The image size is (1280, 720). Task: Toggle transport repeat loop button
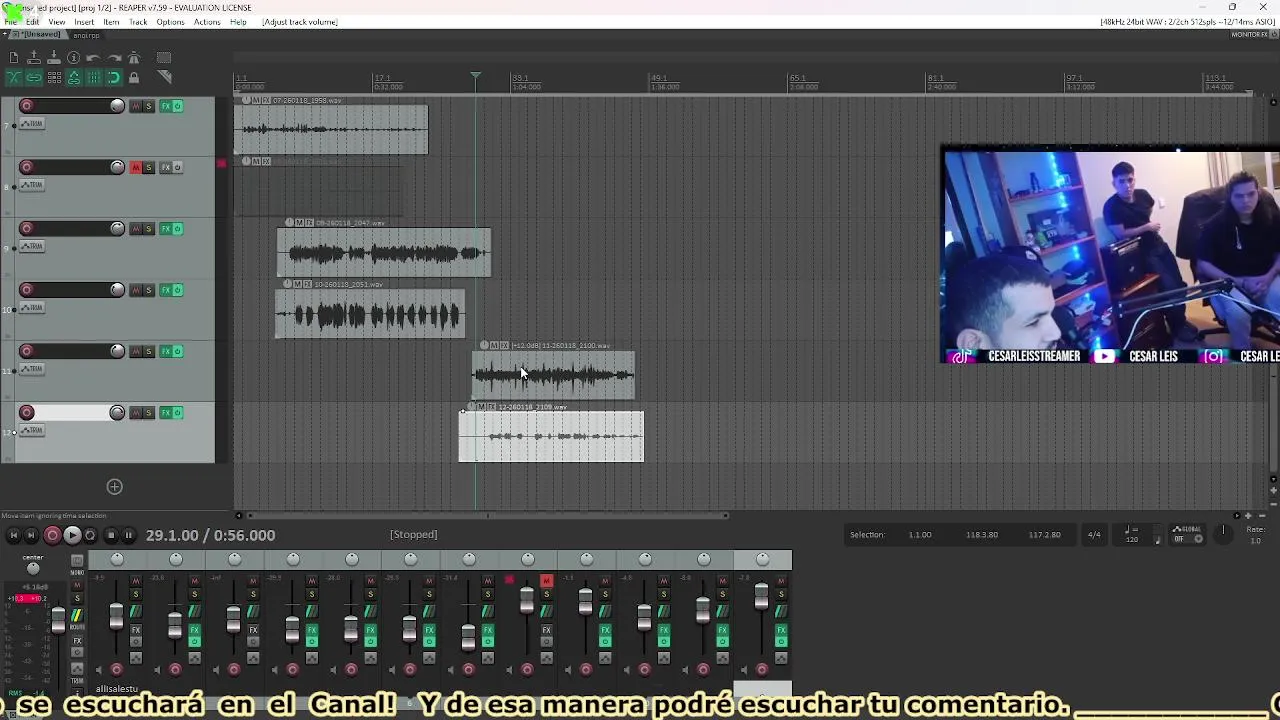[x=90, y=535]
